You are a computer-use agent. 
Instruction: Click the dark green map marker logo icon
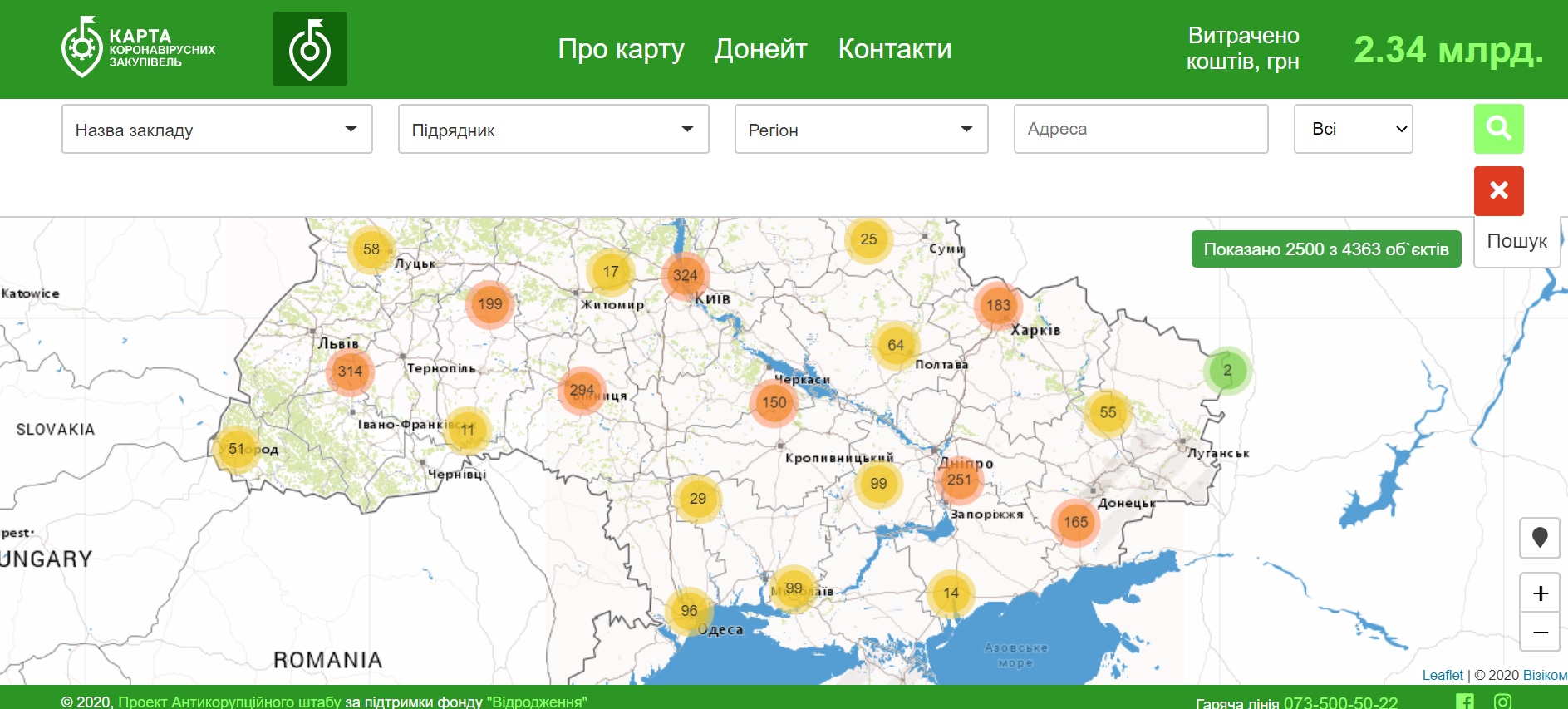[309, 49]
